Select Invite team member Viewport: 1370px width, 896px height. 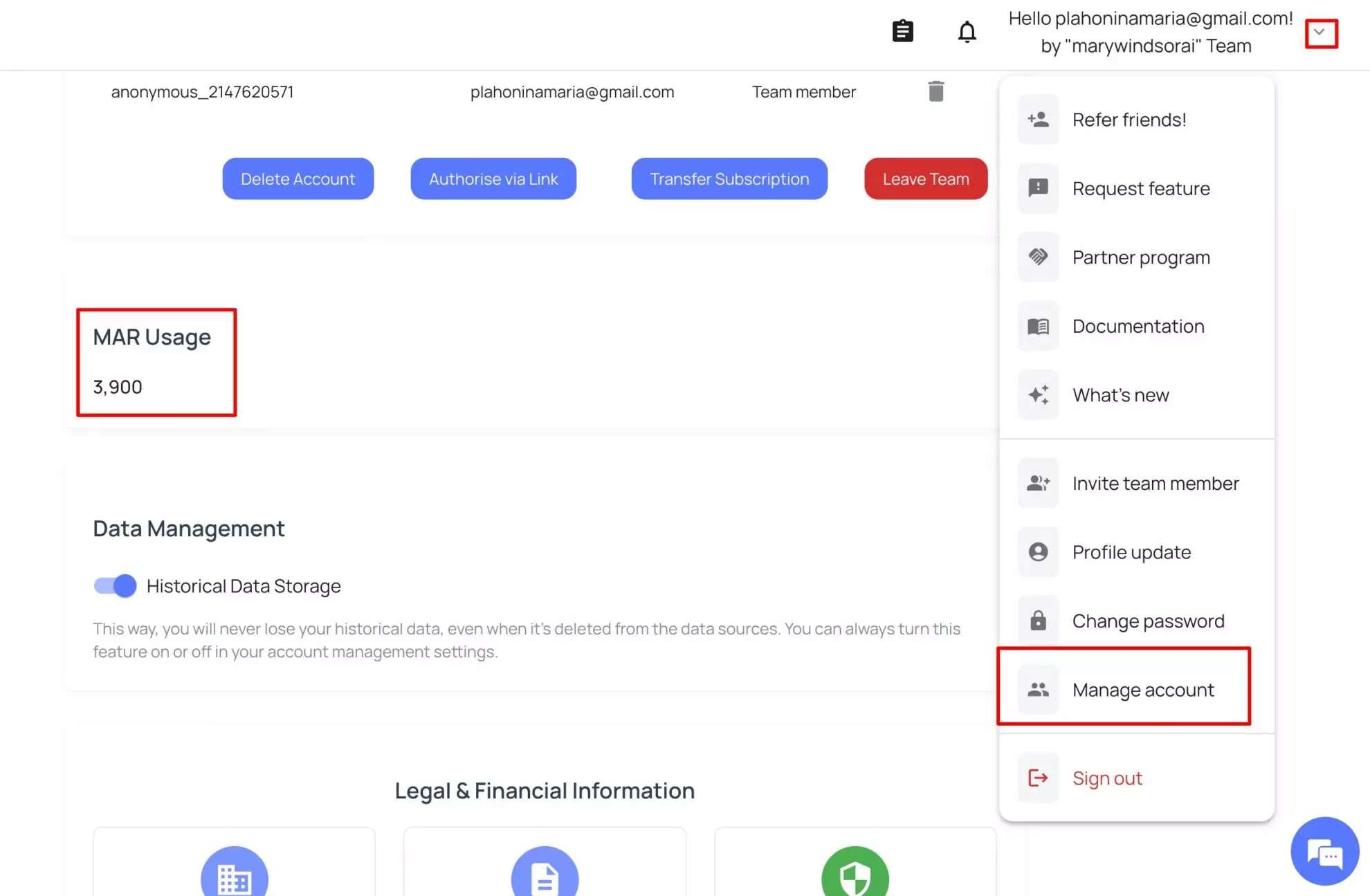(x=1155, y=484)
